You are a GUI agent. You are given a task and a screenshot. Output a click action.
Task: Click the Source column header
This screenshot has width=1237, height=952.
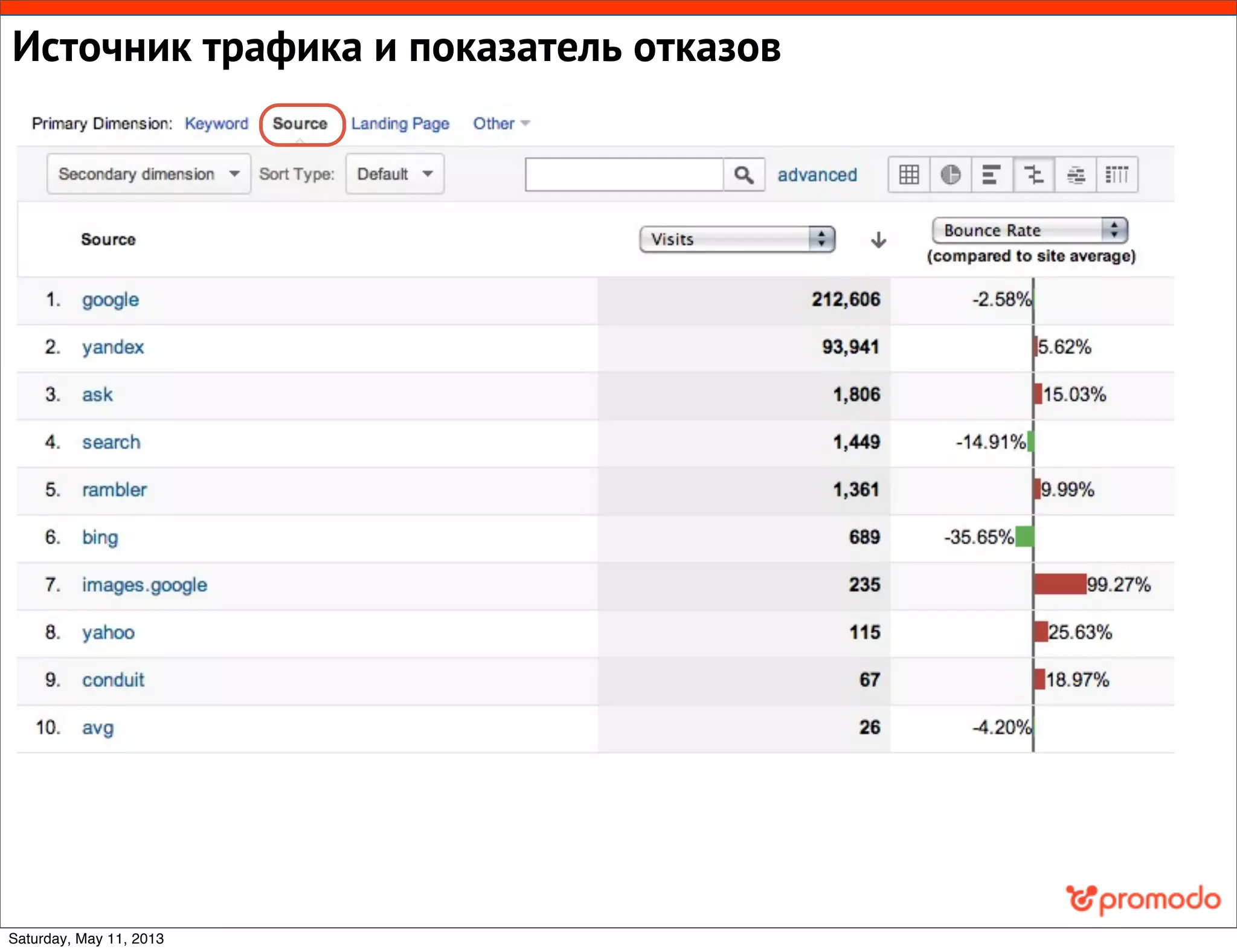[108, 240]
